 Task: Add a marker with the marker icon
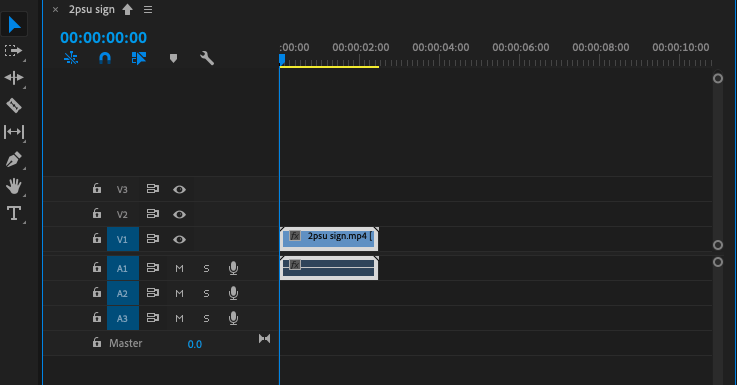pos(173,58)
